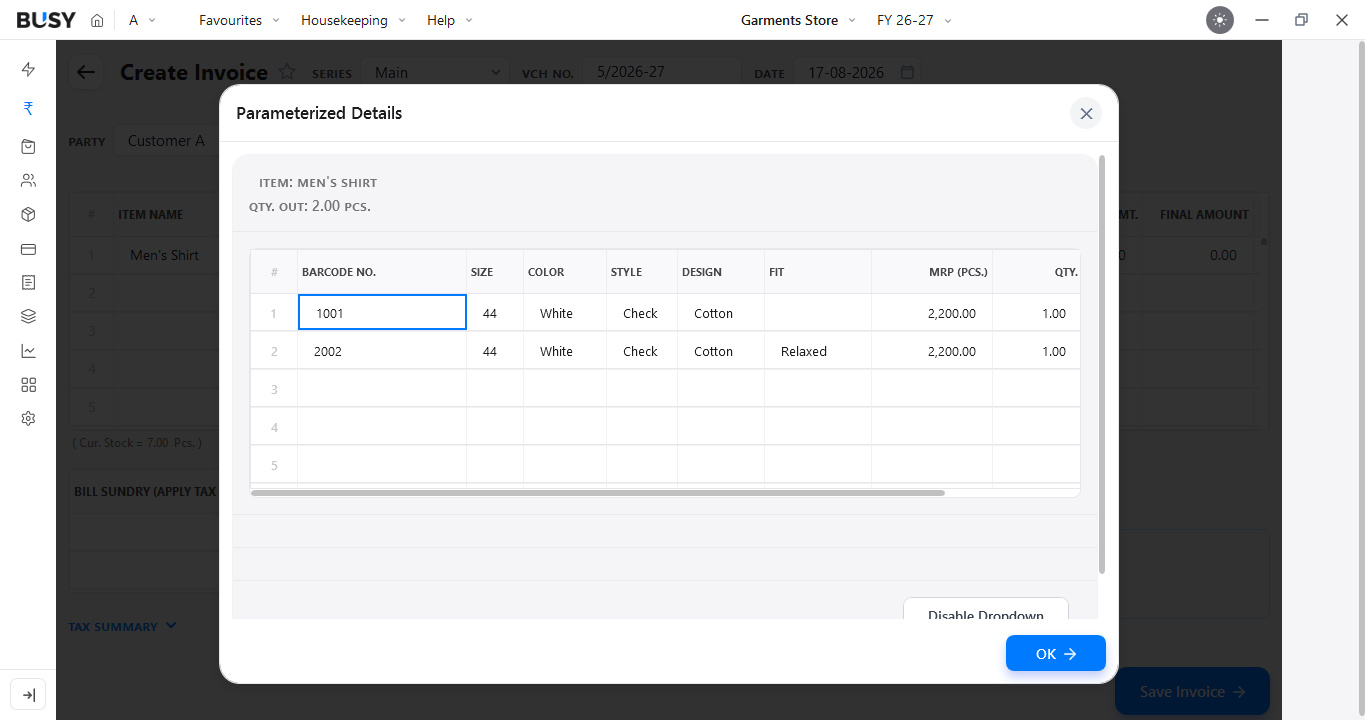Click the Party field Customer A
This screenshot has width=1365, height=720.
pyautogui.click(x=166, y=141)
